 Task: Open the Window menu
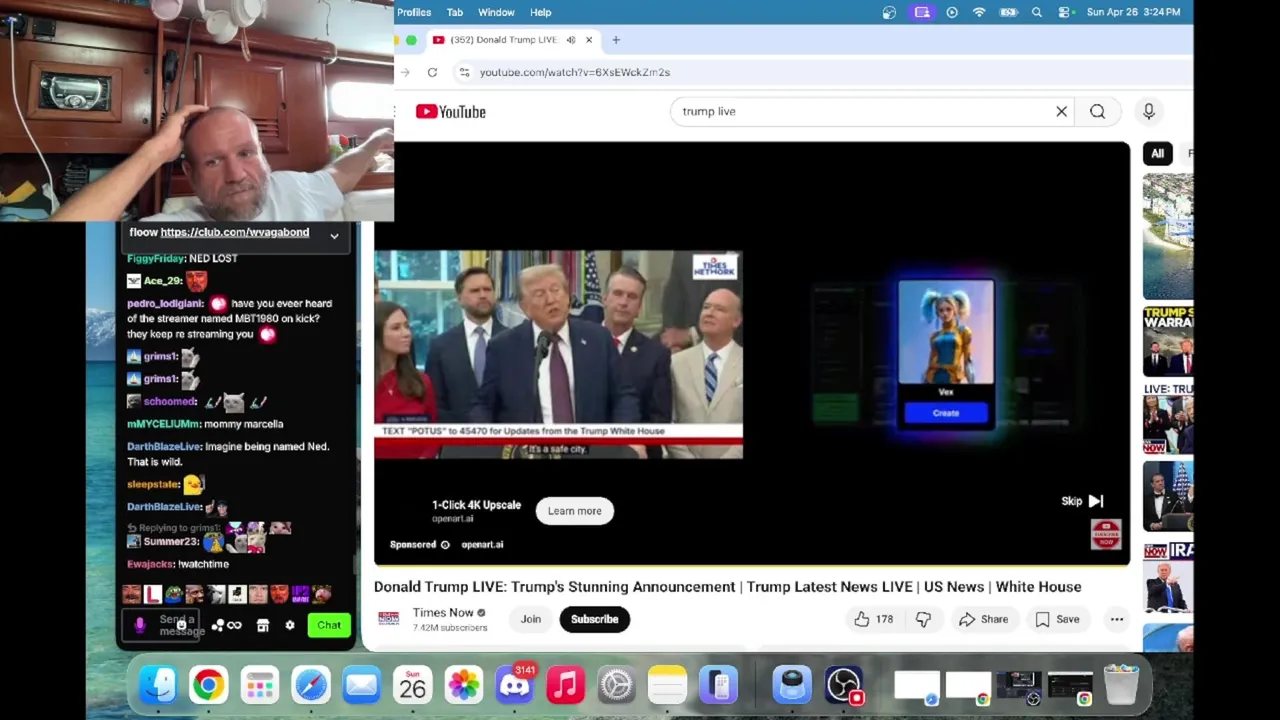[496, 12]
